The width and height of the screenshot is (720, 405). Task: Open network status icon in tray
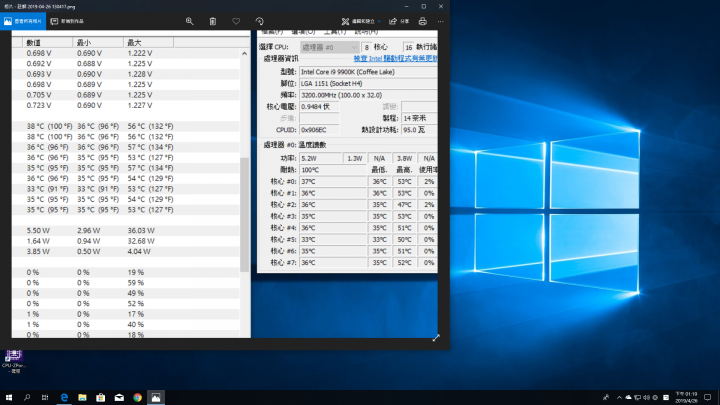tap(637, 398)
